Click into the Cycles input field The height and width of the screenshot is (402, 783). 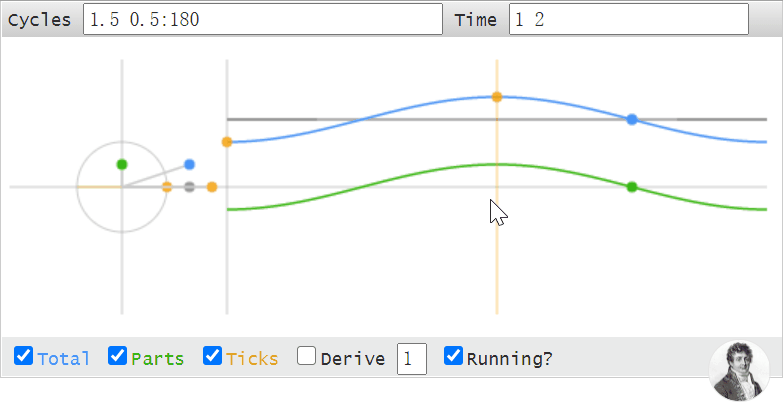[263, 19]
